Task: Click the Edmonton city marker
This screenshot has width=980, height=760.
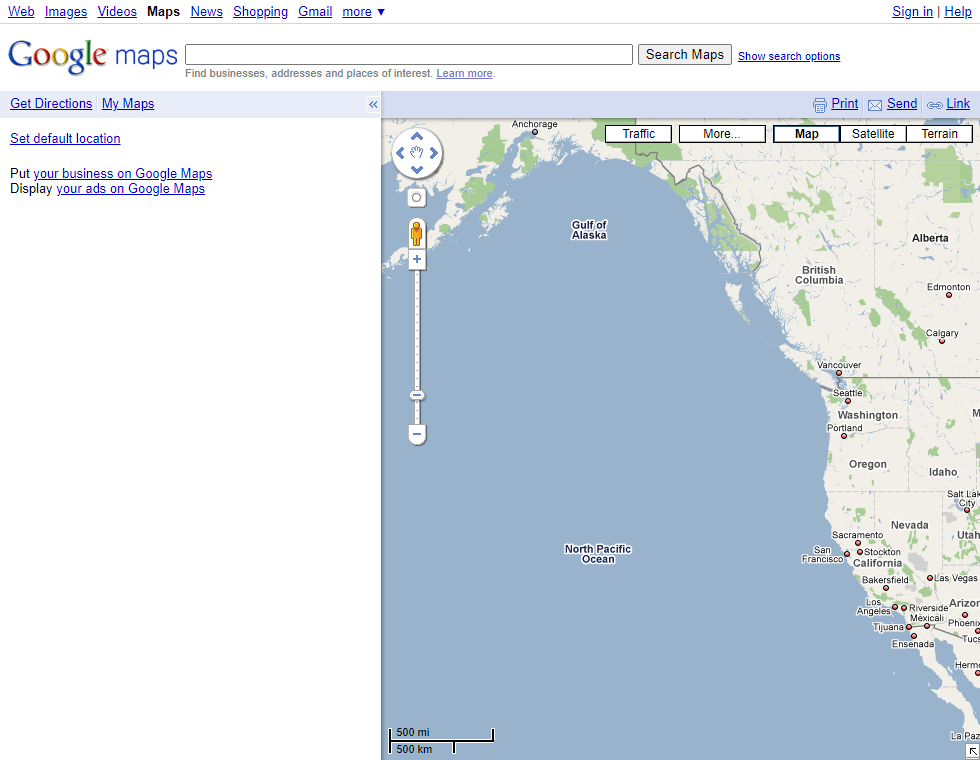Action: point(949,295)
